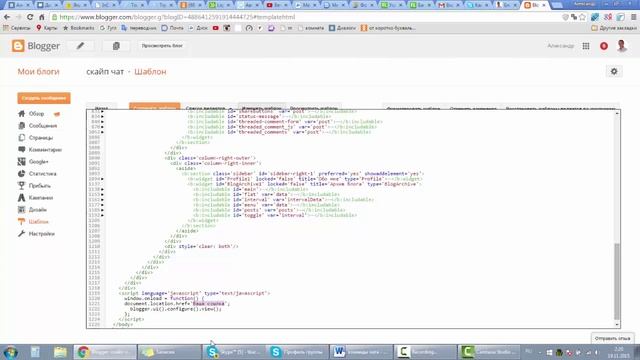This screenshot has height=360, width=640.
Task: Expand collapsed code at line 834
Action: 102,116
